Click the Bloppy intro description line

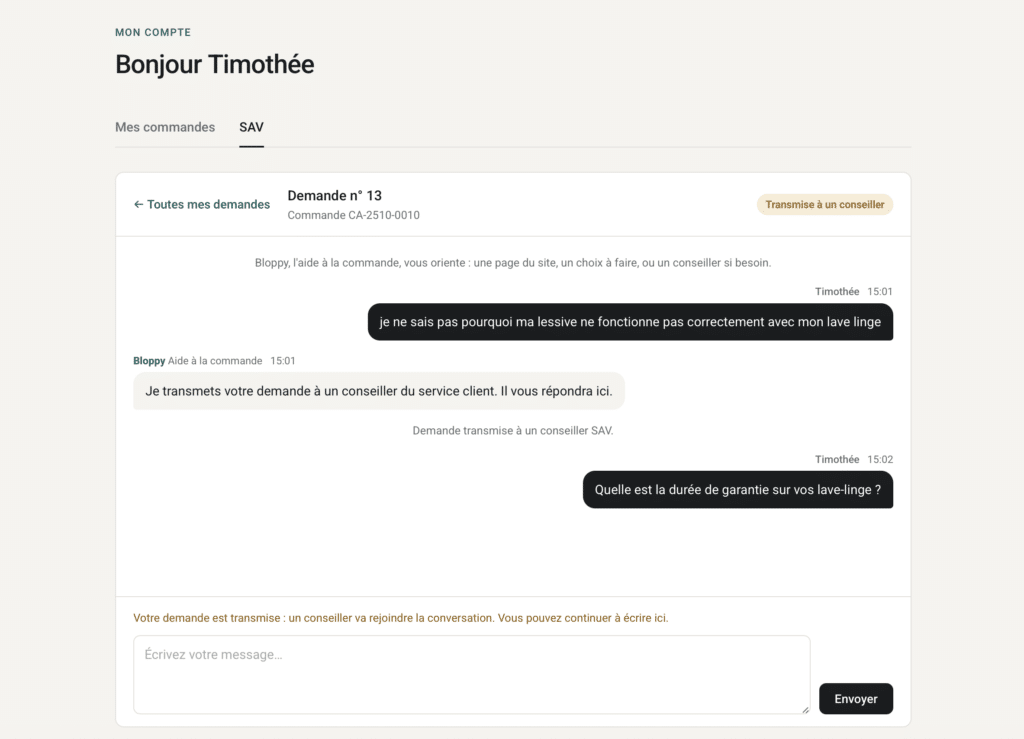point(513,262)
